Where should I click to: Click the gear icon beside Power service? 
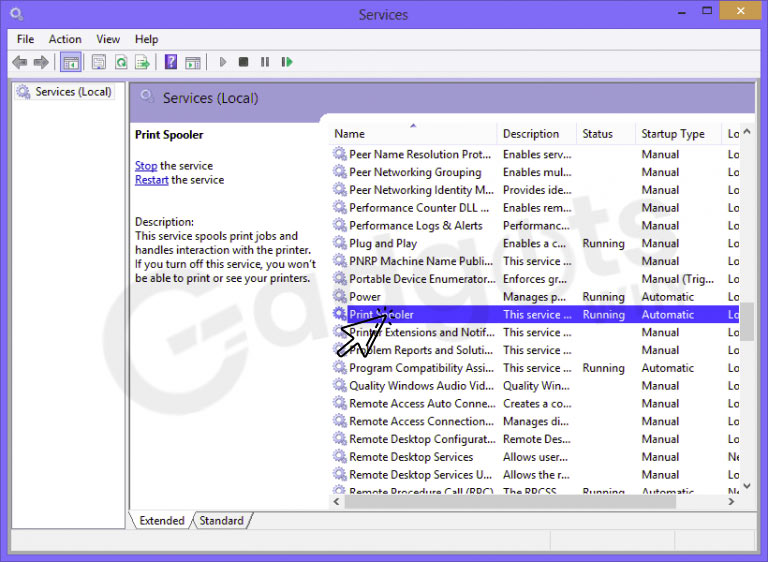(x=339, y=296)
